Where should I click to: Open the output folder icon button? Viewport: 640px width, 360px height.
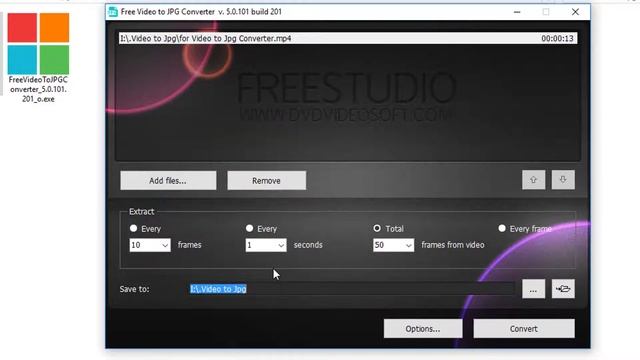tap(563, 289)
